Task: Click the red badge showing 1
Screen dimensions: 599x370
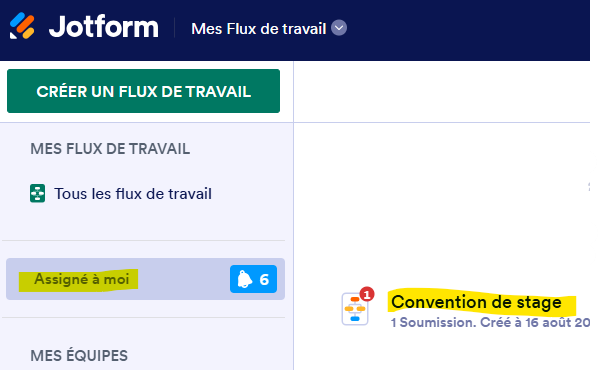Action: pos(367,294)
